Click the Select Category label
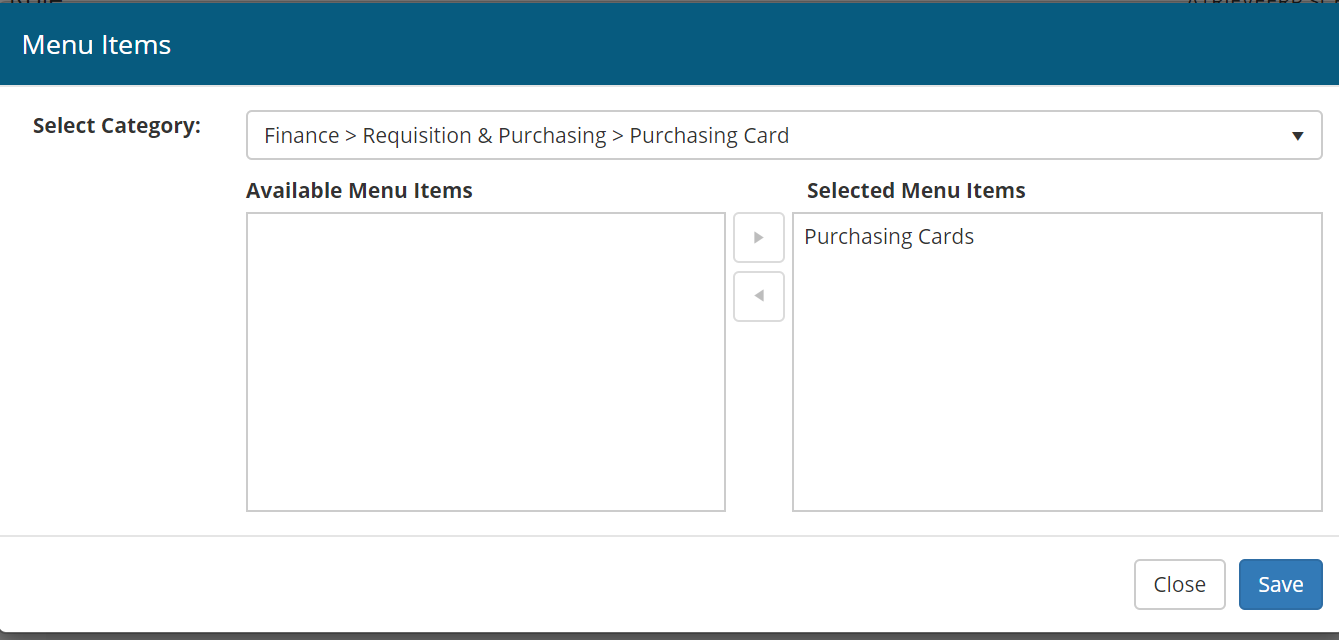 [117, 126]
